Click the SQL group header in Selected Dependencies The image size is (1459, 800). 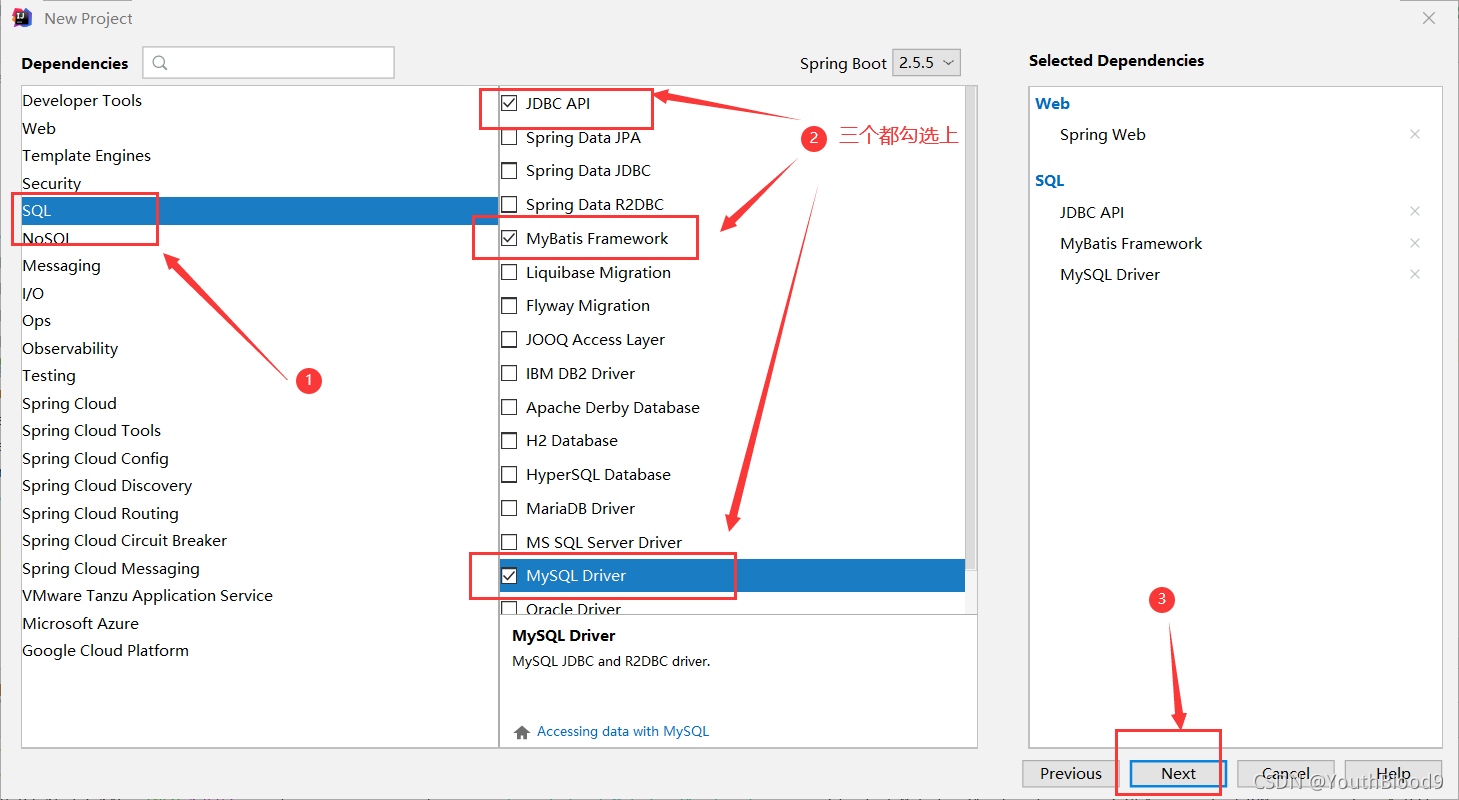pos(1050,180)
